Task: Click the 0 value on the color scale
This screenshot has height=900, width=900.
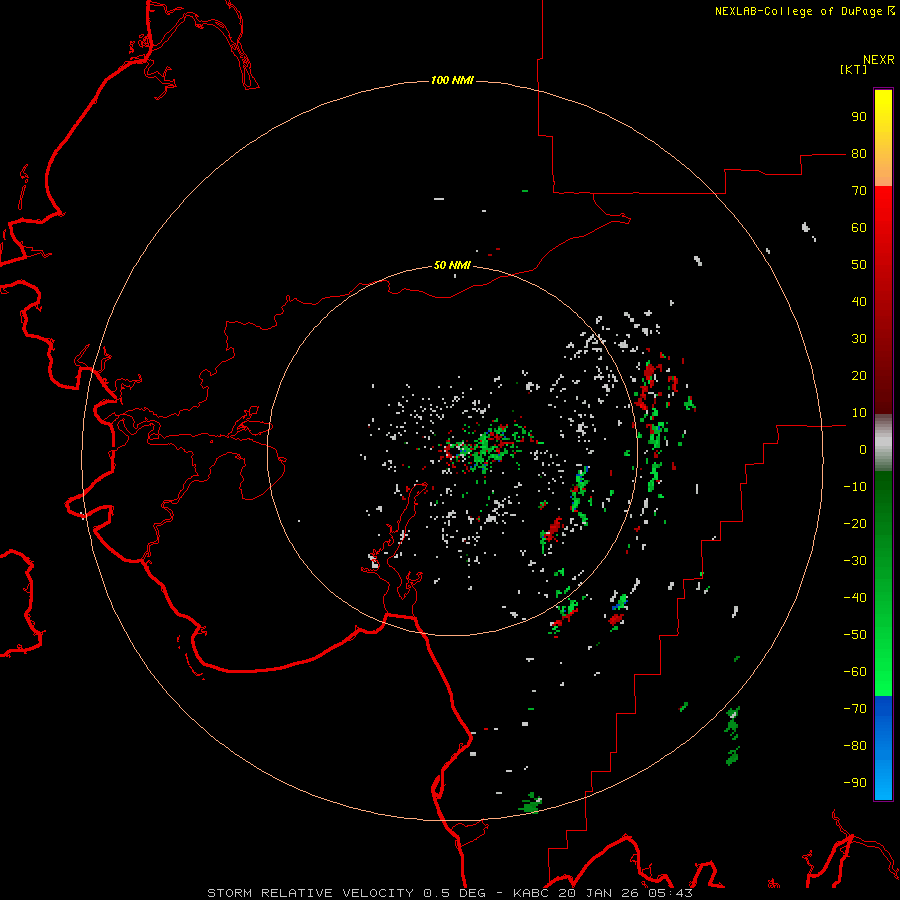Action: [x=863, y=449]
